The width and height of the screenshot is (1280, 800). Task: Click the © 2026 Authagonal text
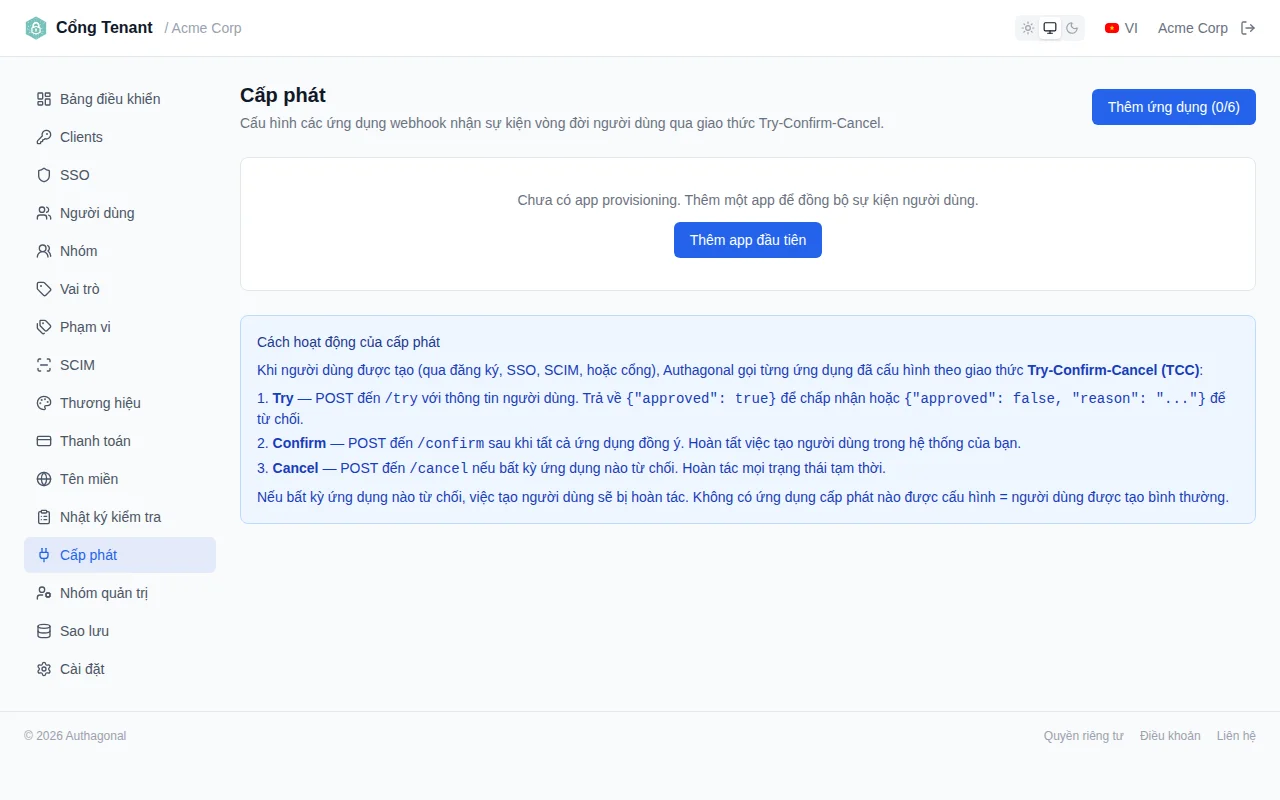[x=75, y=736]
